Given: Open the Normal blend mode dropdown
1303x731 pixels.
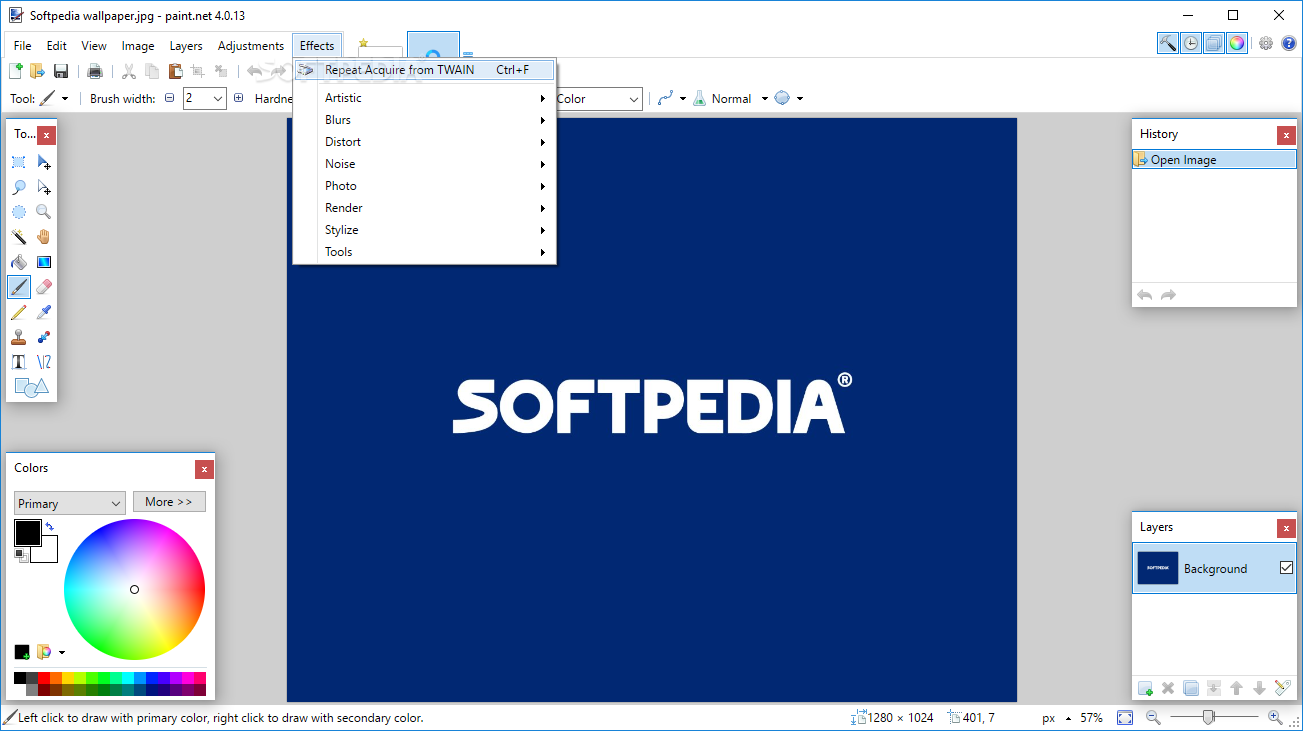Looking at the screenshot, I should [765, 98].
